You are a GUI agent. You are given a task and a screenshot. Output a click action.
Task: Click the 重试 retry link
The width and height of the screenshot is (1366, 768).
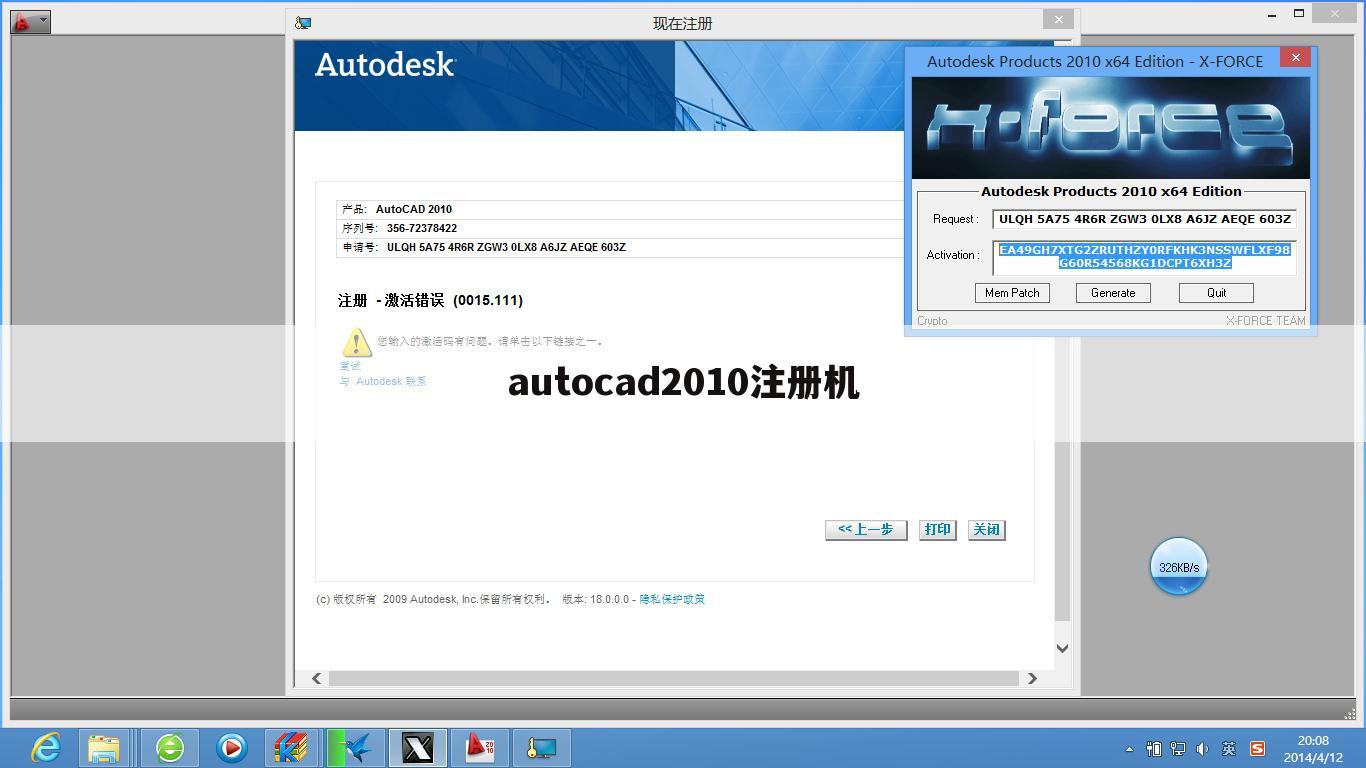(x=350, y=366)
